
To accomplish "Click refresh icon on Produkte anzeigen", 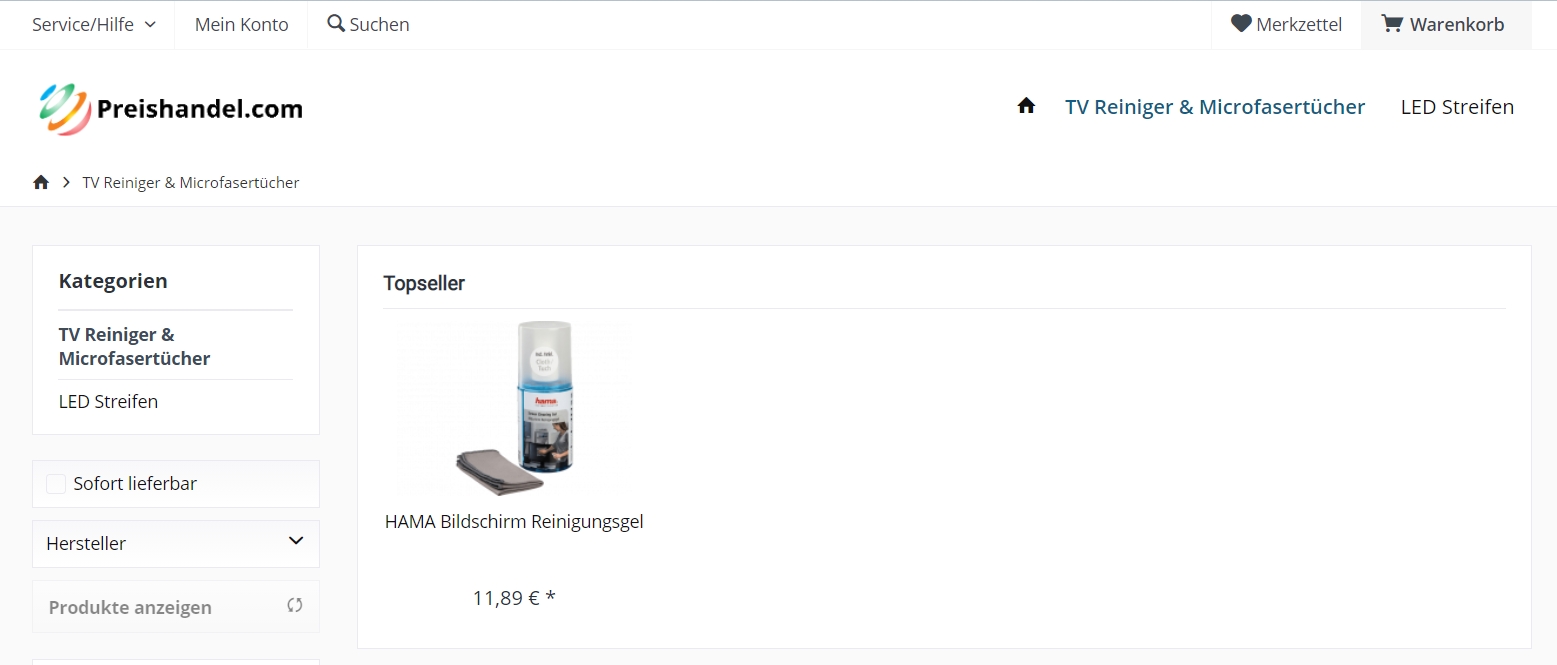I will 294,605.
